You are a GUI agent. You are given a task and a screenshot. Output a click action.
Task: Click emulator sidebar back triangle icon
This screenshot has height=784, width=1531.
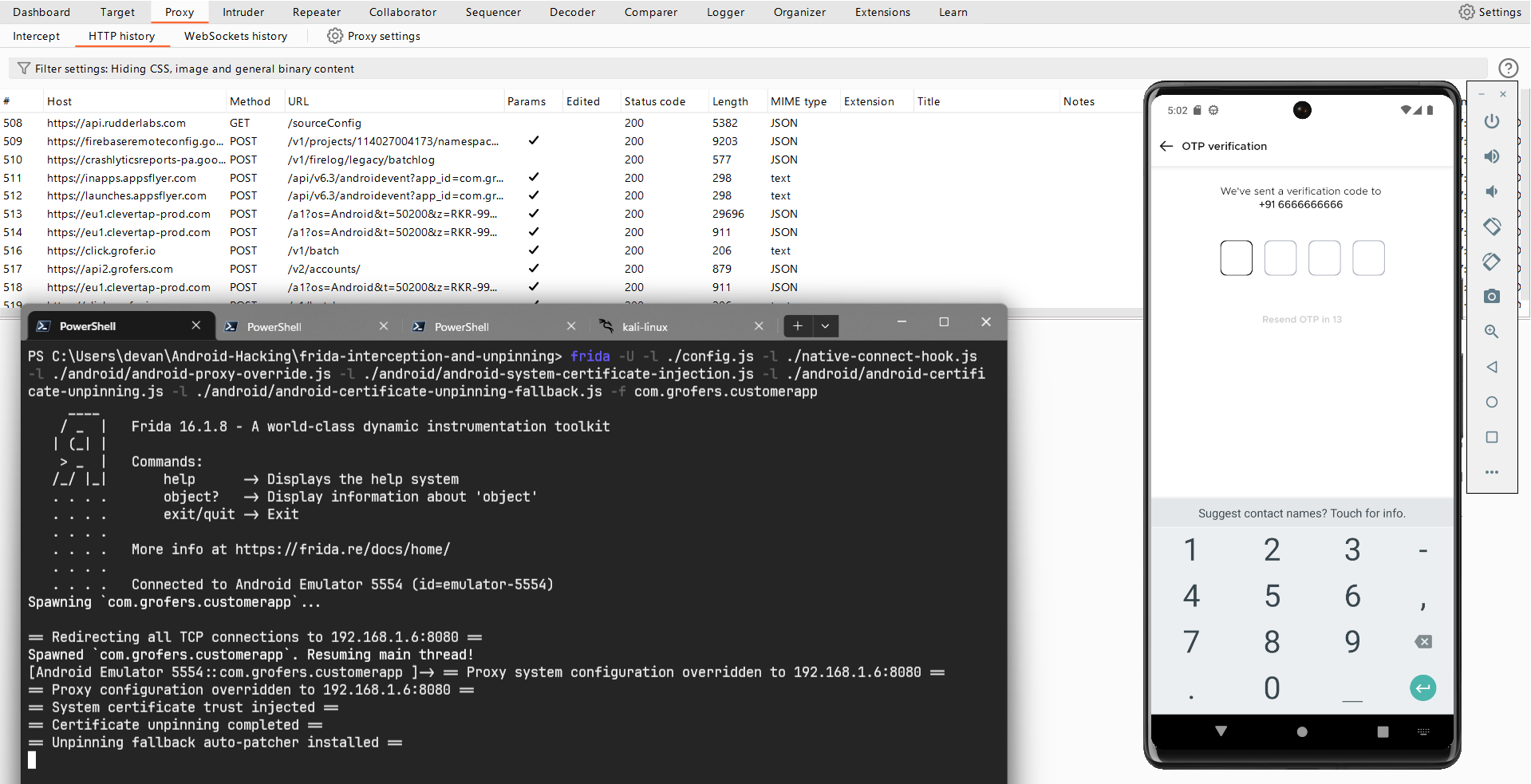[x=1491, y=367]
